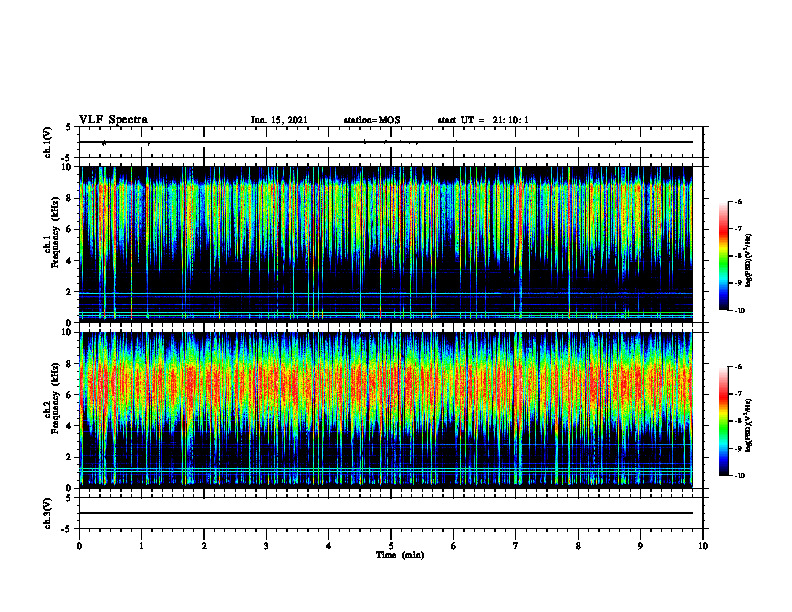Click the "VLF Spectra" plot title
This screenshot has width=792, height=612.
pyautogui.click(x=114, y=120)
